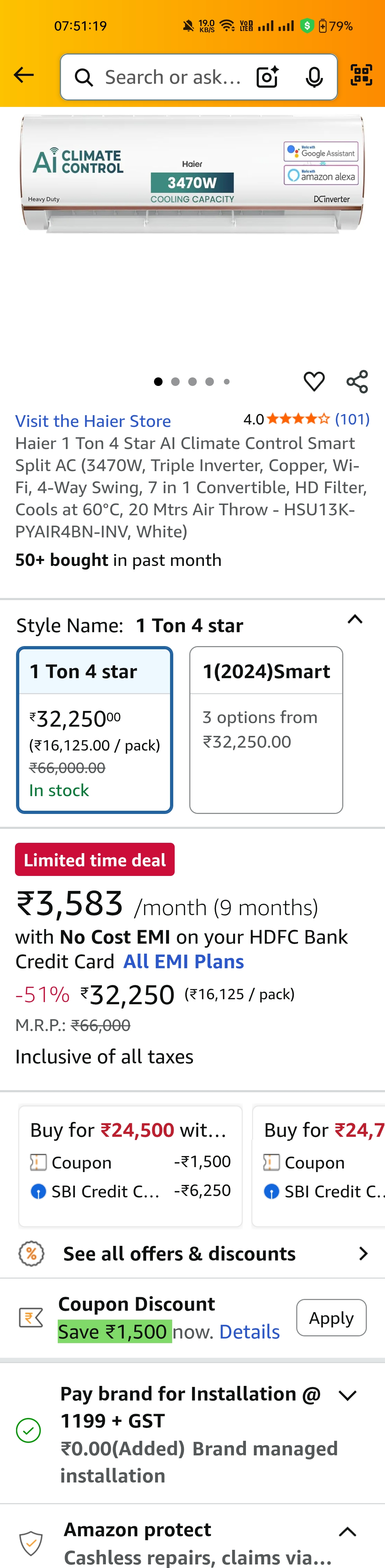
Task: Add product to wishlist heart icon
Action: click(314, 382)
